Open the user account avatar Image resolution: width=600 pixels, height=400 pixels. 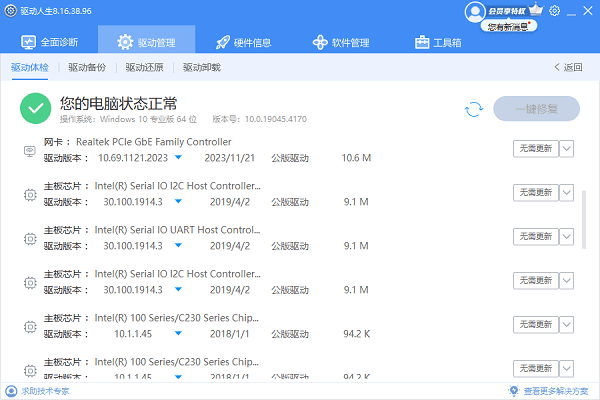475,11
